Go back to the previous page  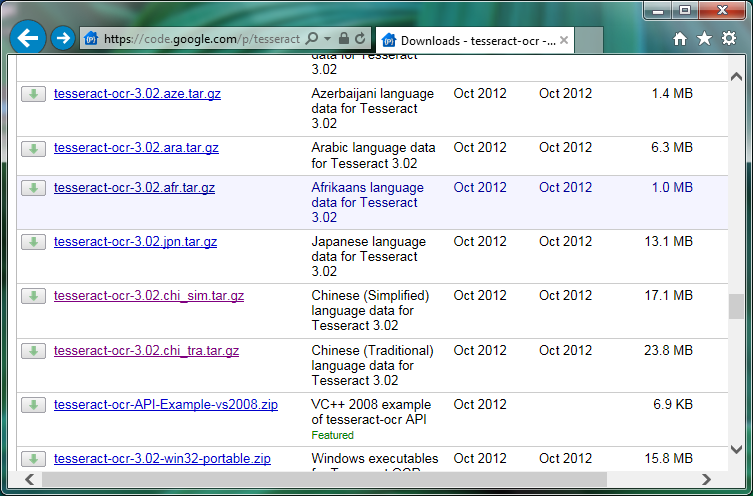coord(28,38)
